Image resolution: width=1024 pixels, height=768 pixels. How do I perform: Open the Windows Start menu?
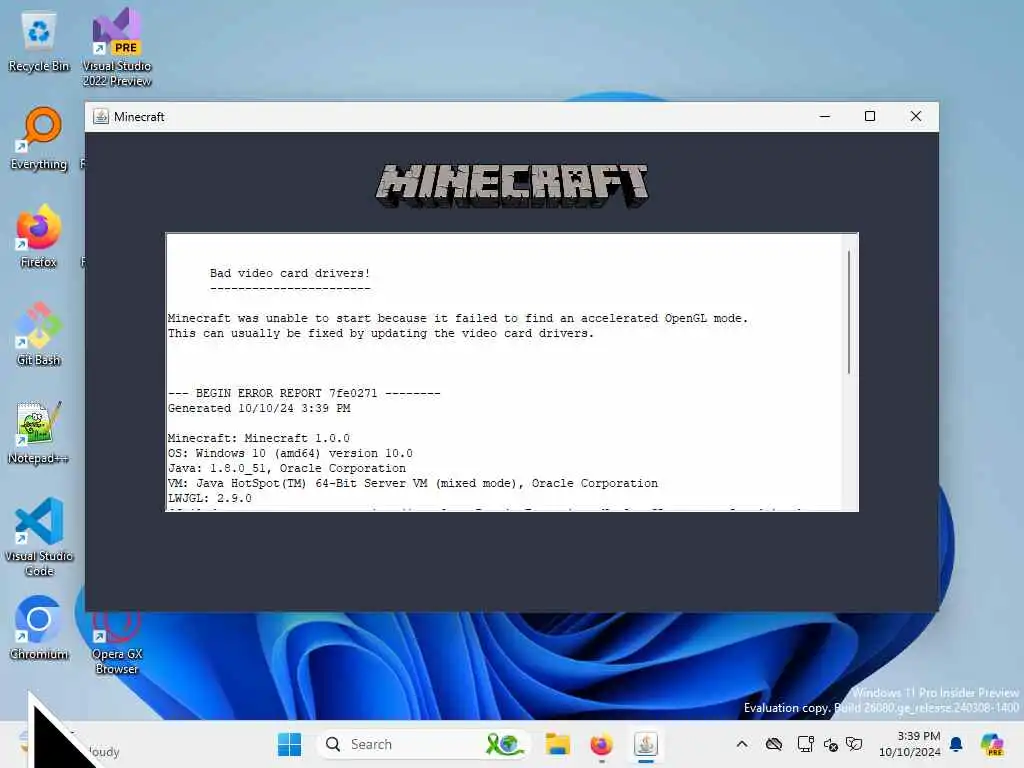coord(289,744)
